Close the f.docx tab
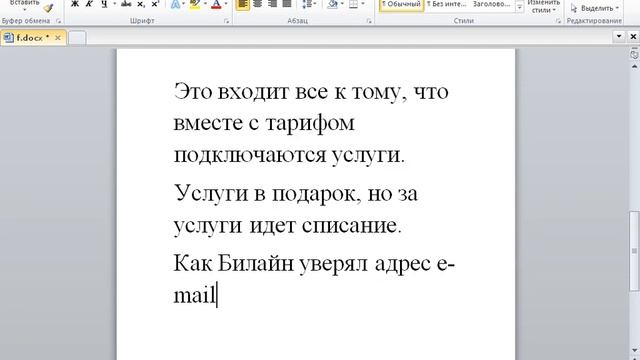The height and width of the screenshot is (360, 640). pos(58,38)
